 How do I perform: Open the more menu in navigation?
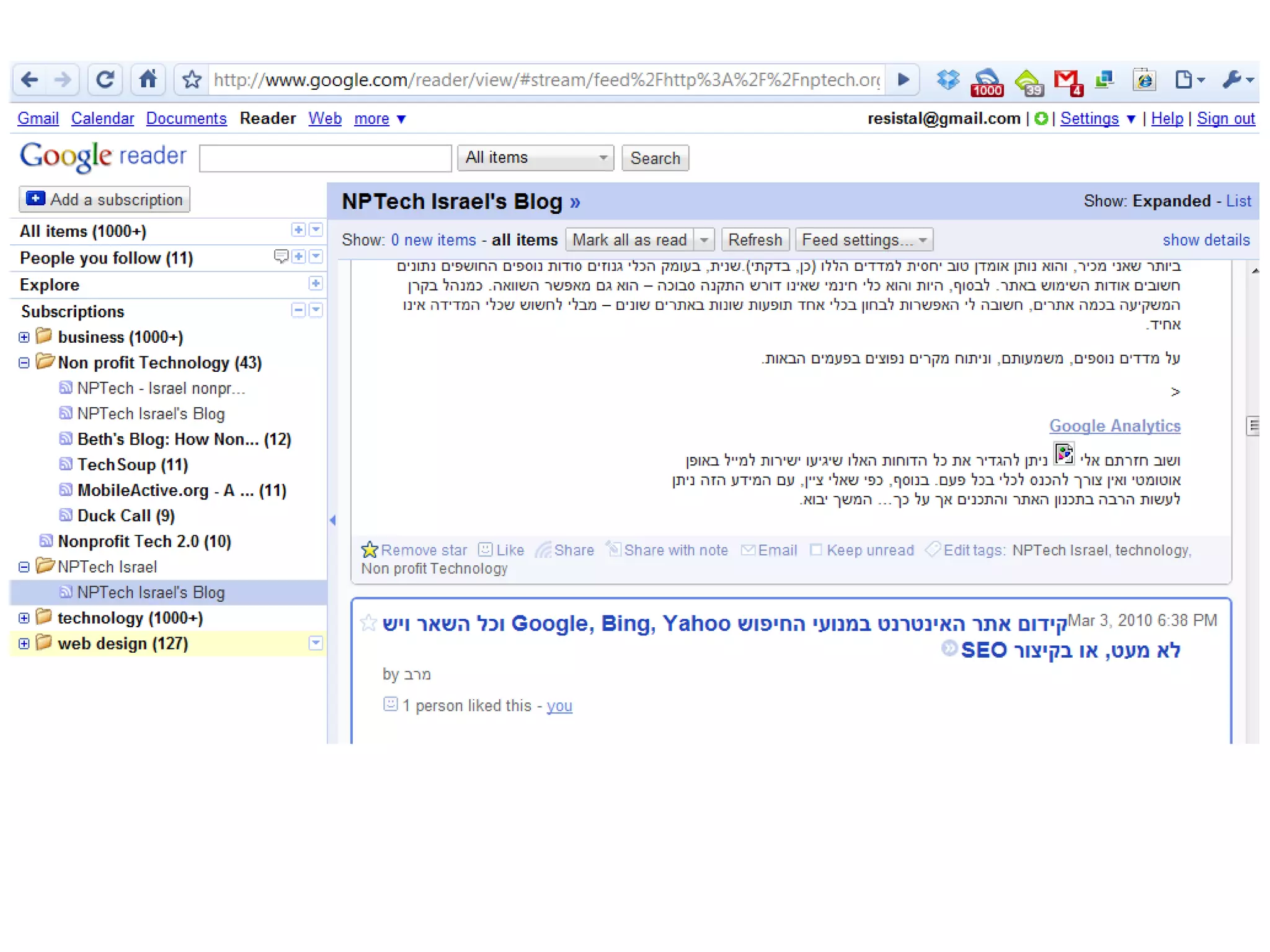pyautogui.click(x=379, y=118)
